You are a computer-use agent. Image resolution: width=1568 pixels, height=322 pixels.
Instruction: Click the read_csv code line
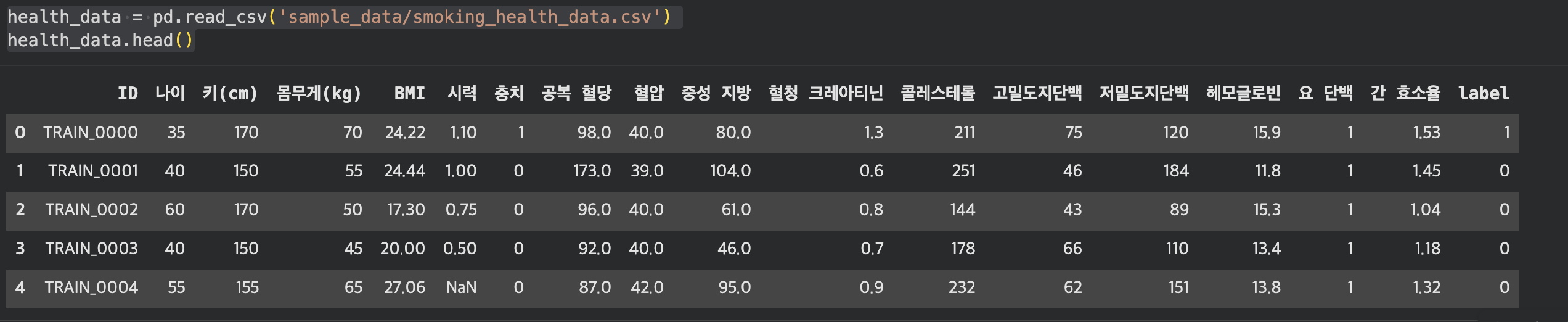[x=339, y=17]
